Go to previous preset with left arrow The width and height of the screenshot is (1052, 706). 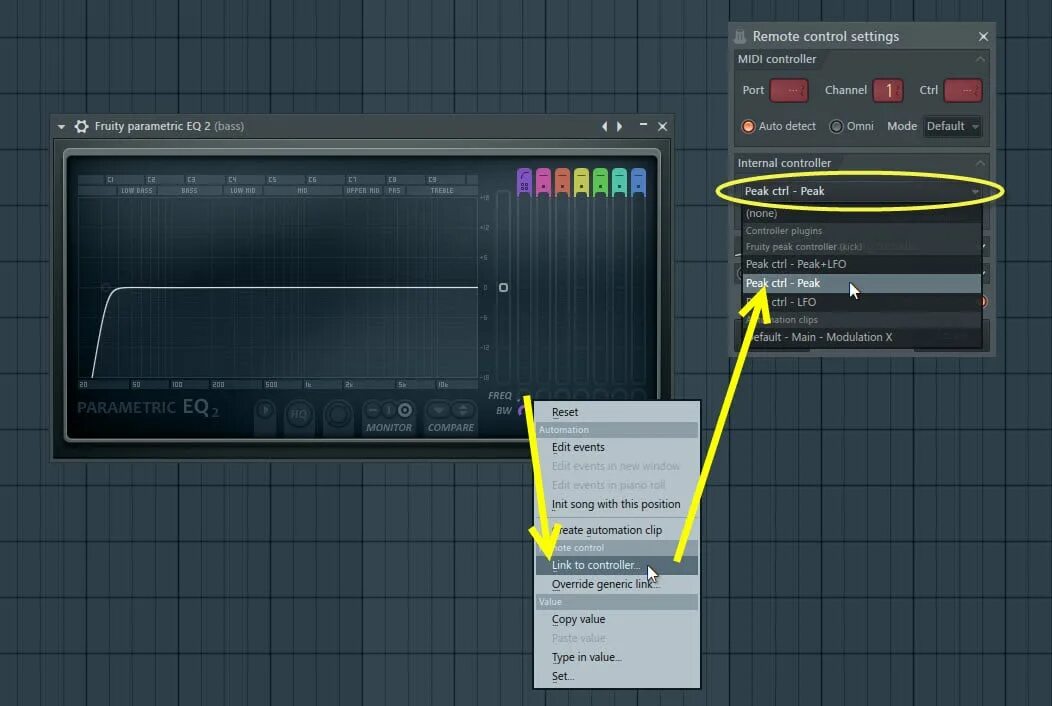tap(604, 126)
